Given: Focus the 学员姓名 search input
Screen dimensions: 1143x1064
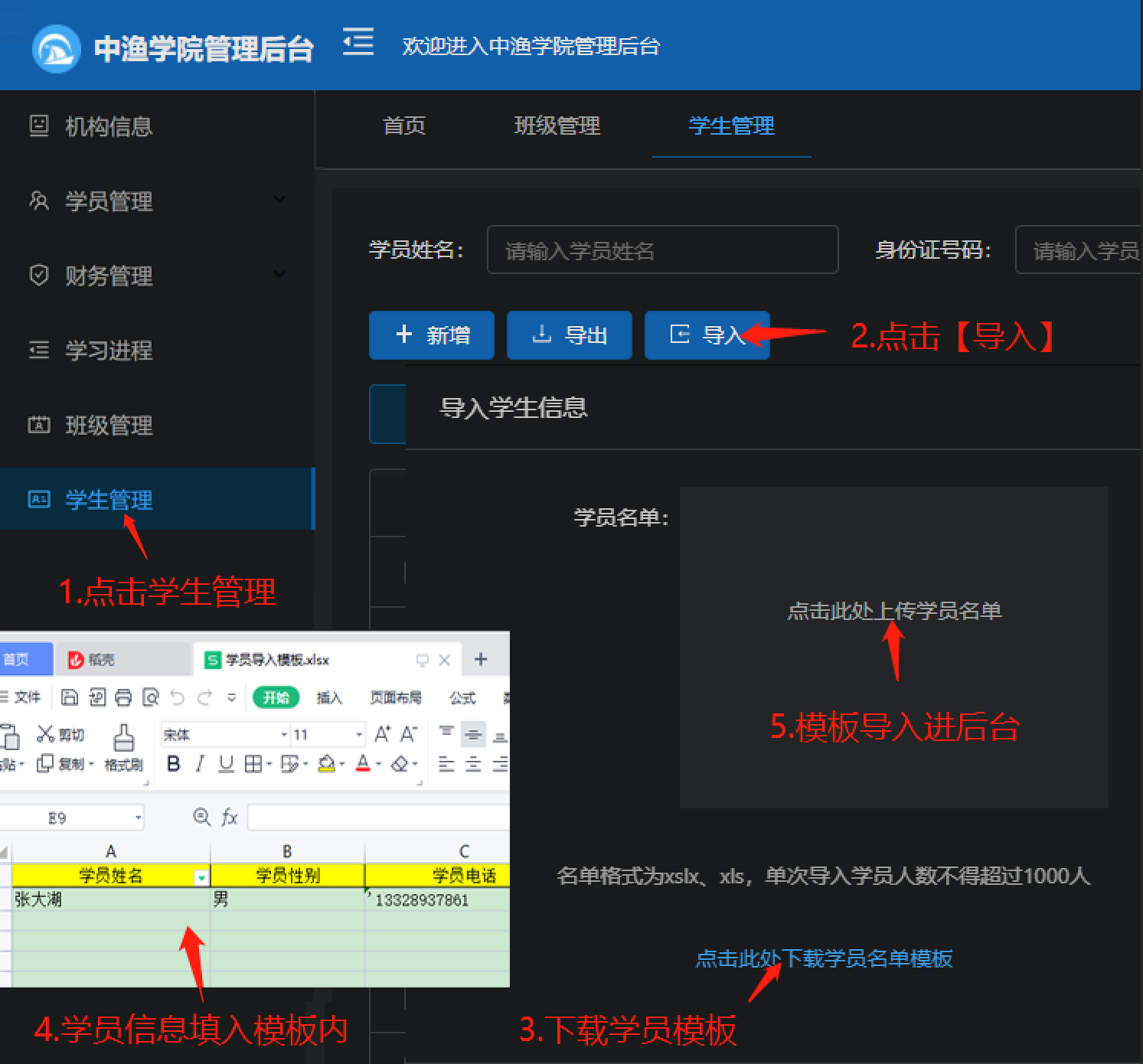Looking at the screenshot, I should click(x=663, y=250).
